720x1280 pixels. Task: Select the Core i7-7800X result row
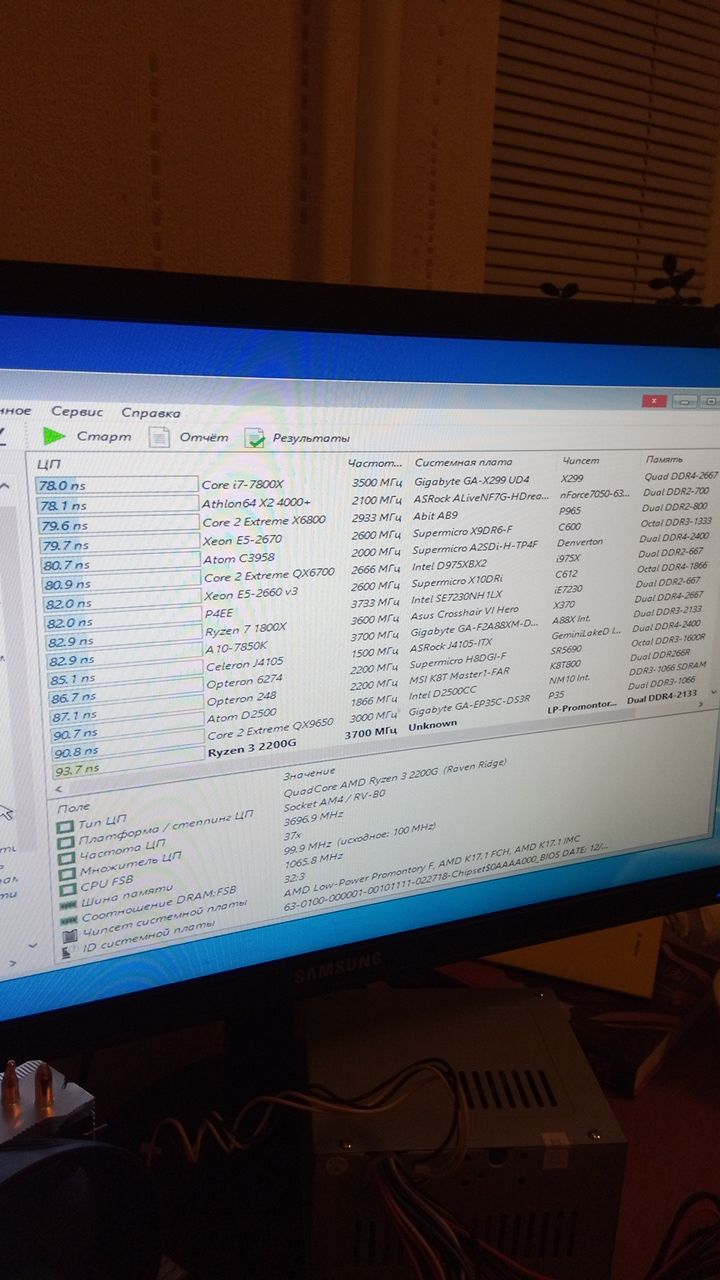click(376, 483)
